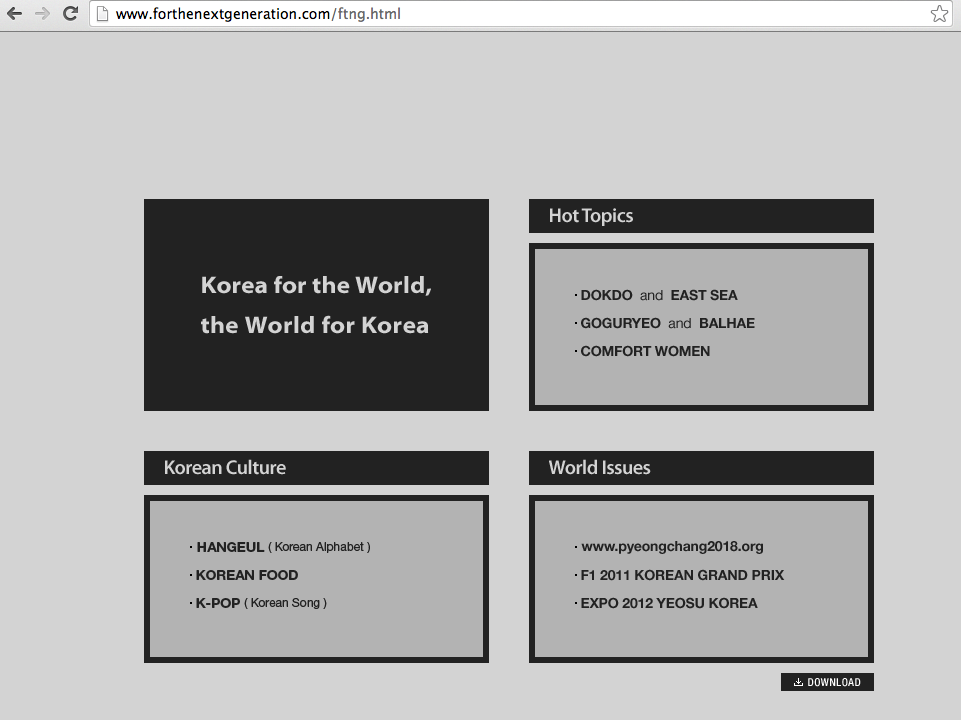Click the browser back navigation arrow
Image resolution: width=961 pixels, height=720 pixels.
tap(16, 14)
